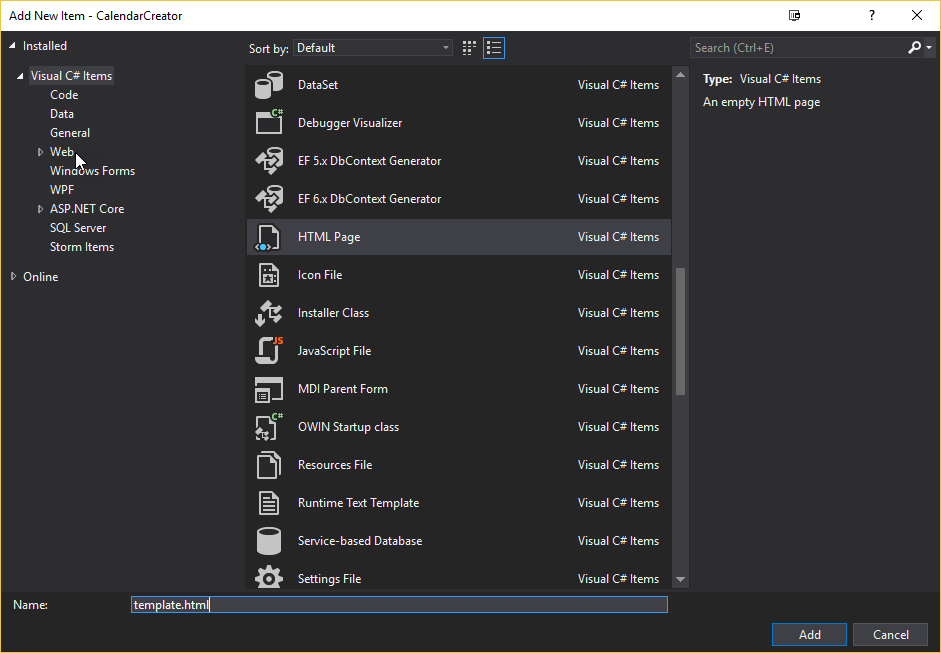941x653 pixels.
Task: Choose the Icon File template icon
Action: coord(269,275)
